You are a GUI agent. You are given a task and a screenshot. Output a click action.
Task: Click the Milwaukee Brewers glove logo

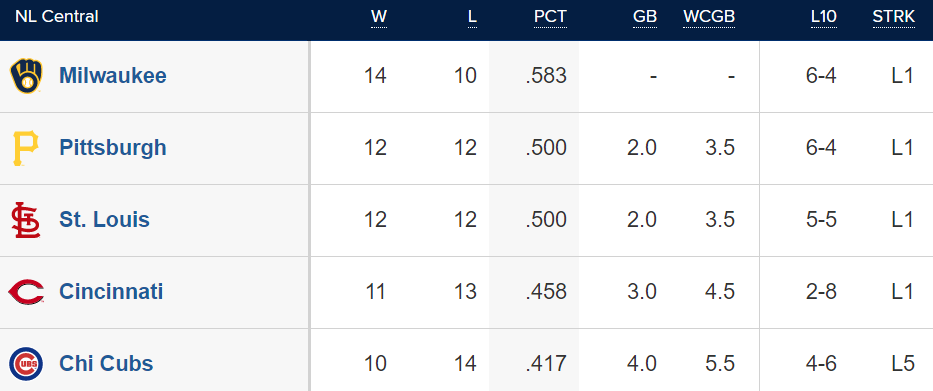tap(26, 76)
